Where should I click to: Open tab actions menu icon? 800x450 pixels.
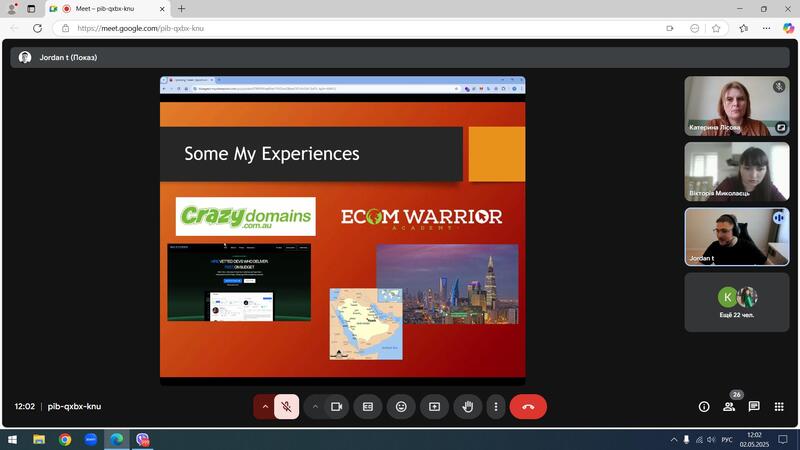coord(31,9)
